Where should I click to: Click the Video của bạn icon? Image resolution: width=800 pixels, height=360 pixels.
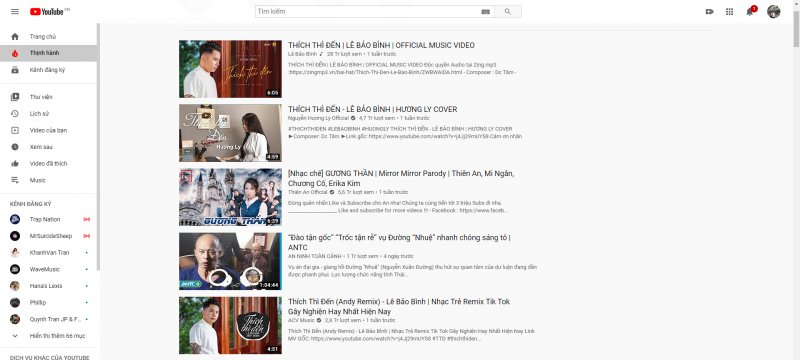coord(15,130)
